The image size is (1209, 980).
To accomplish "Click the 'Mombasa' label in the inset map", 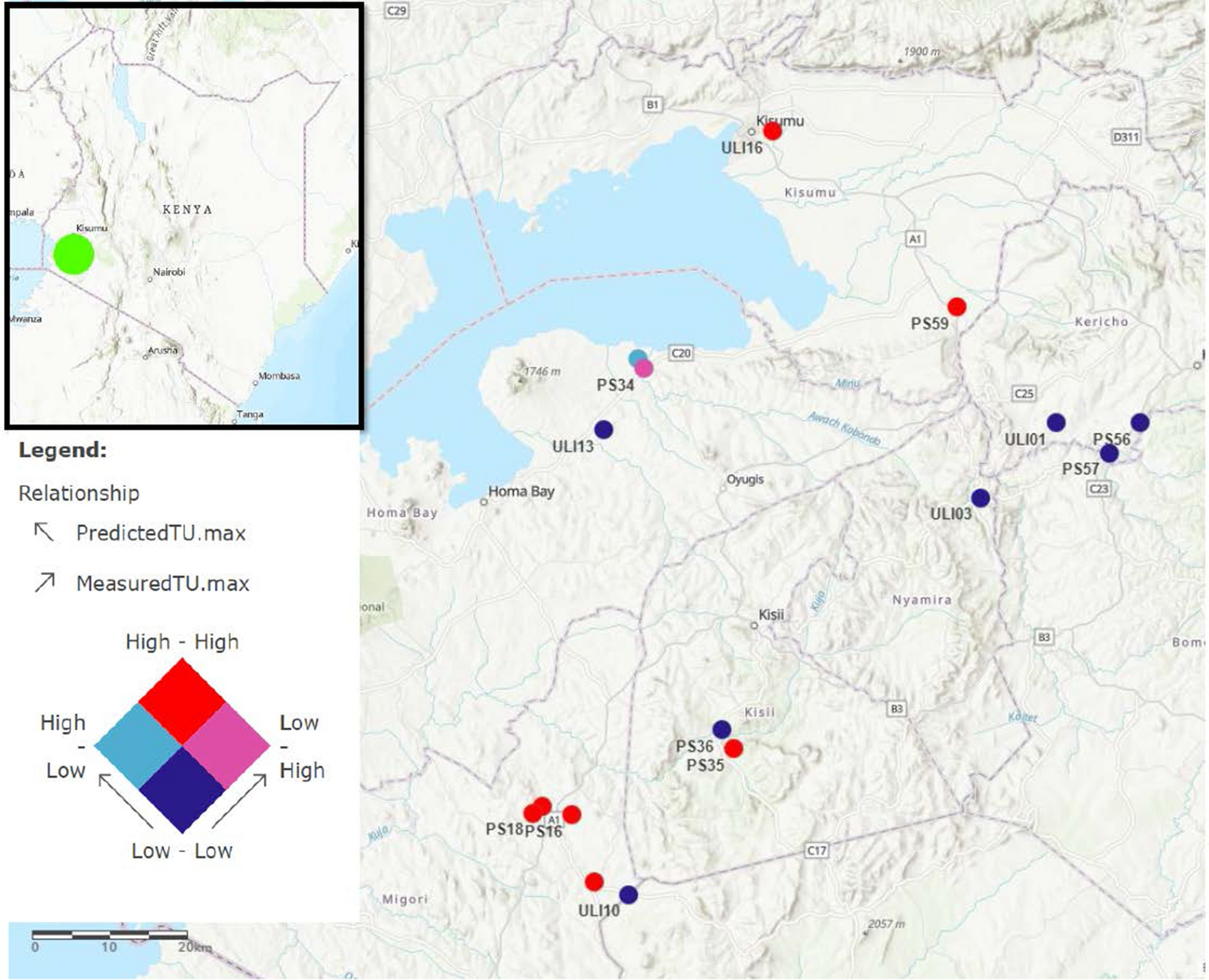I will pos(279,376).
